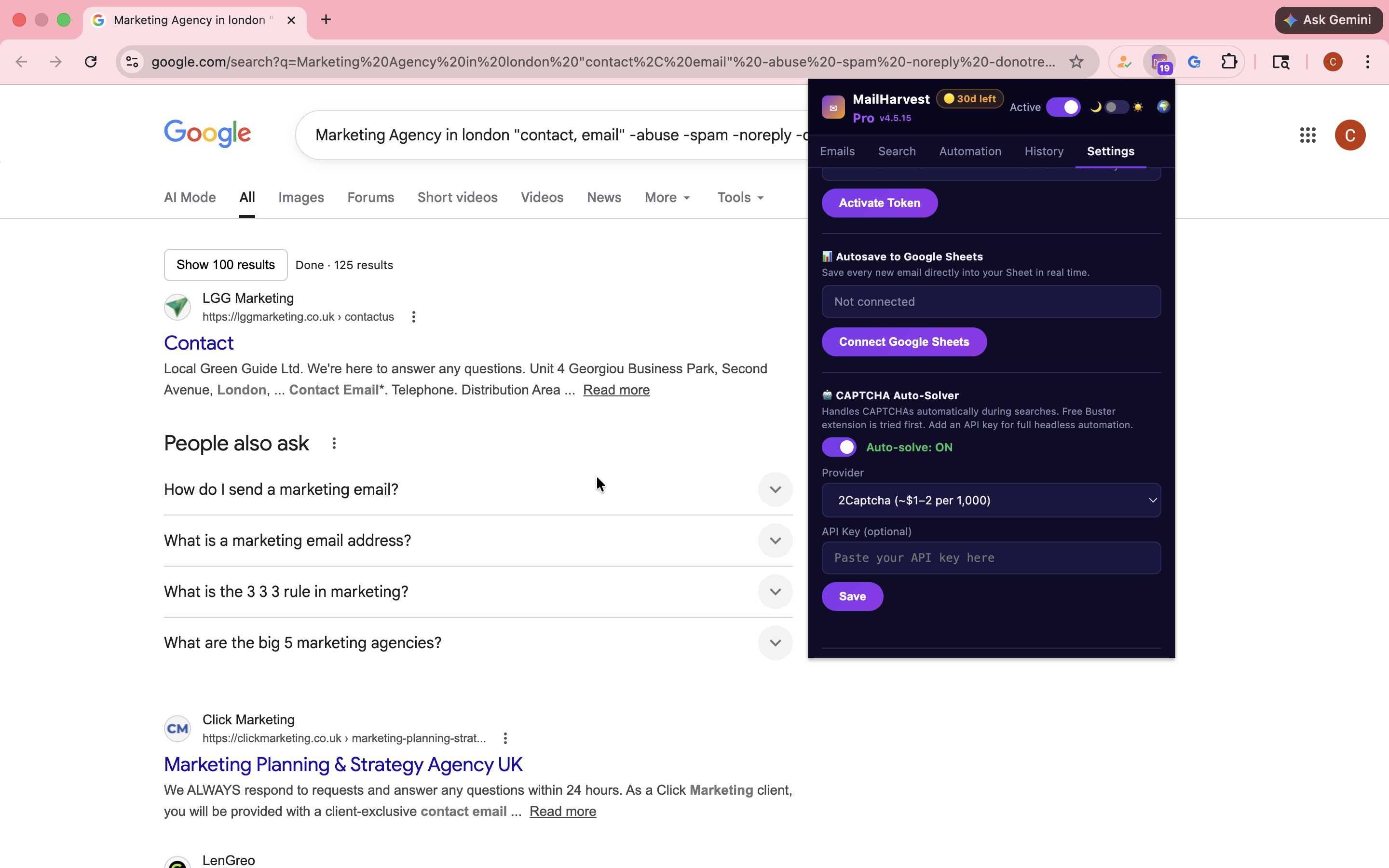The image size is (1389, 868).
Task: Click the globe language icon in MailHarvest
Action: pyautogui.click(x=1163, y=107)
